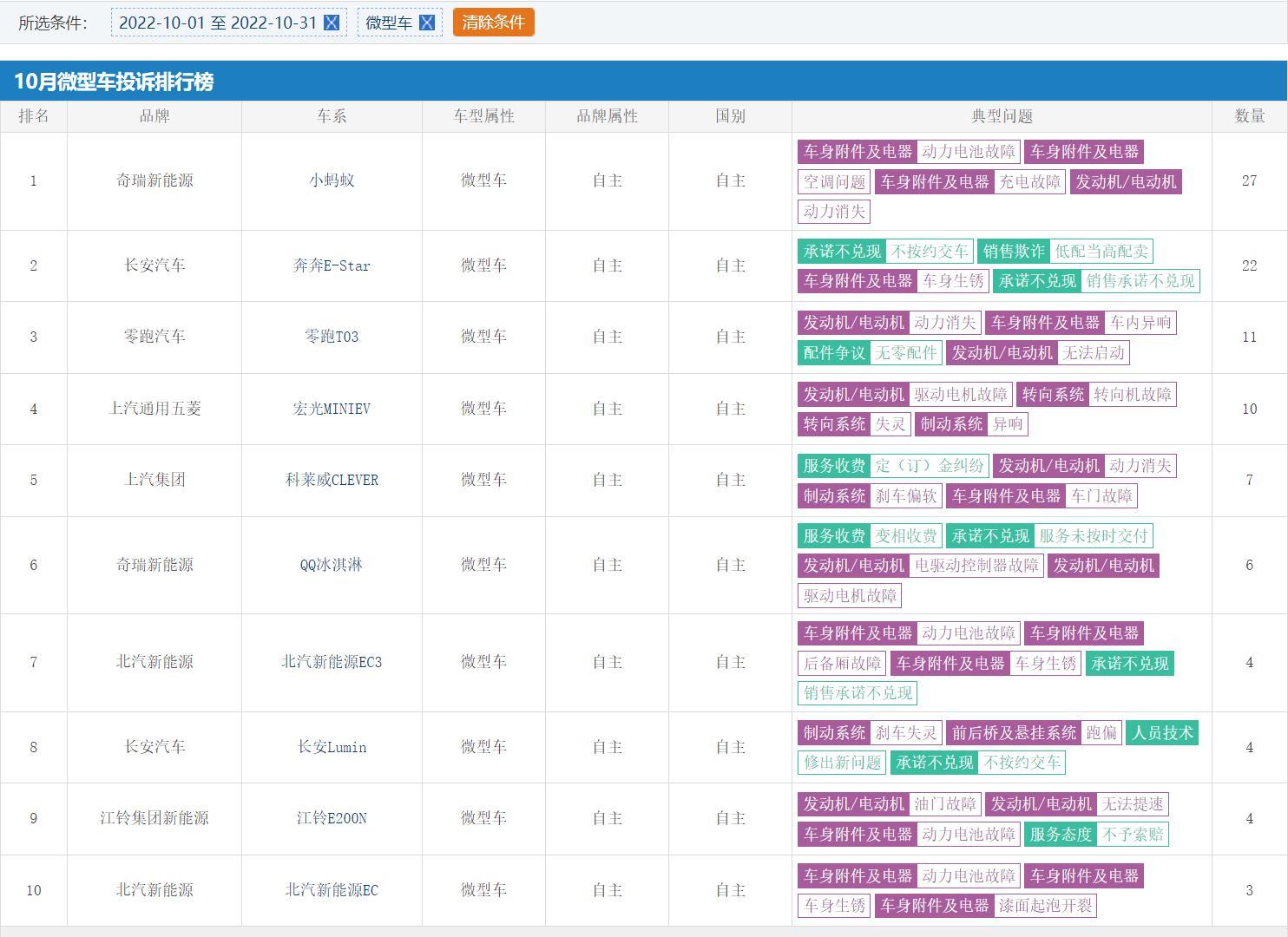Remove the 微型车 filter tag

pyautogui.click(x=426, y=23)
